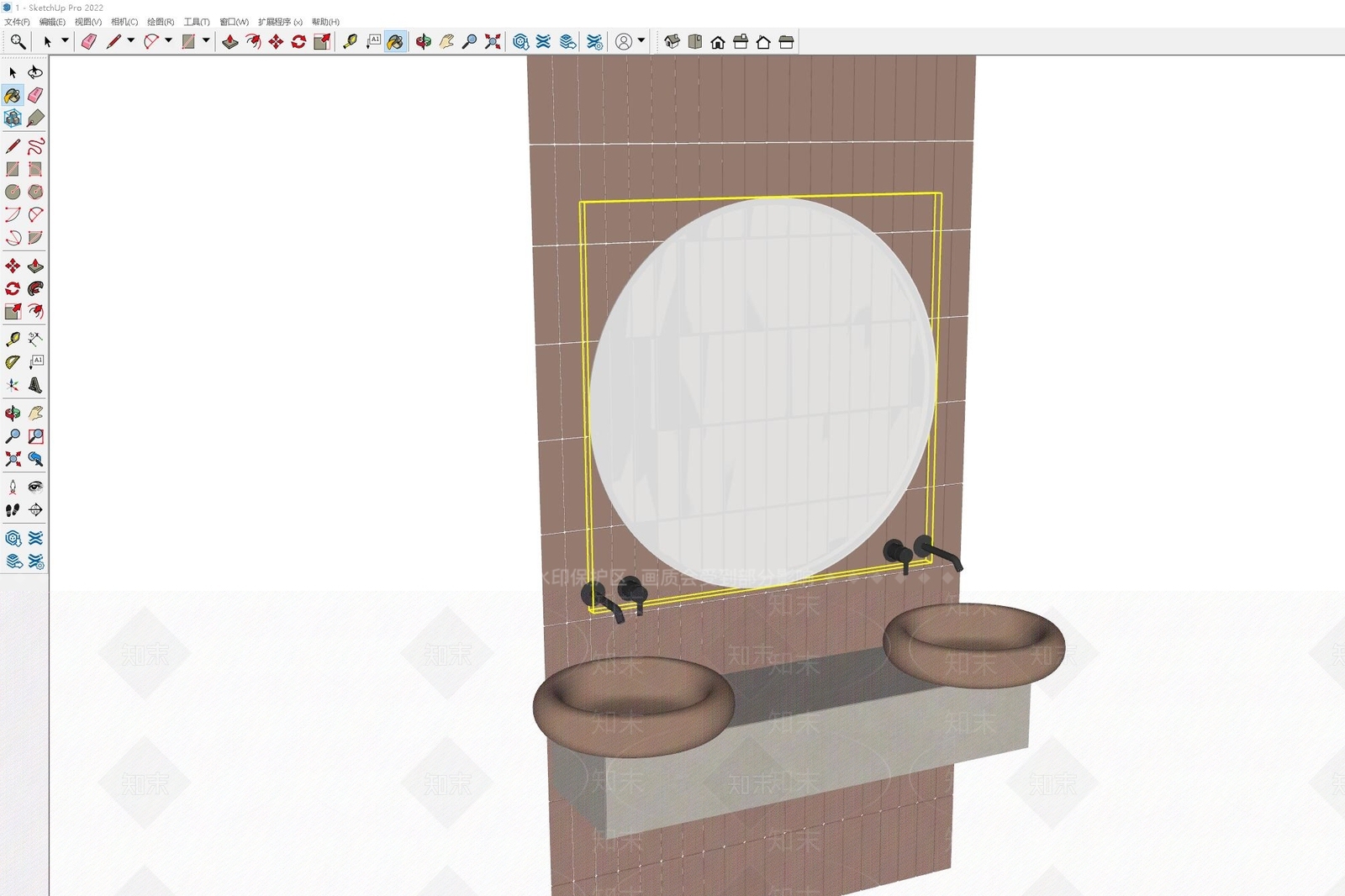Open the 3D Warehouse from top toolbar
Screen dimensions: 1345x896
[520, 42]
